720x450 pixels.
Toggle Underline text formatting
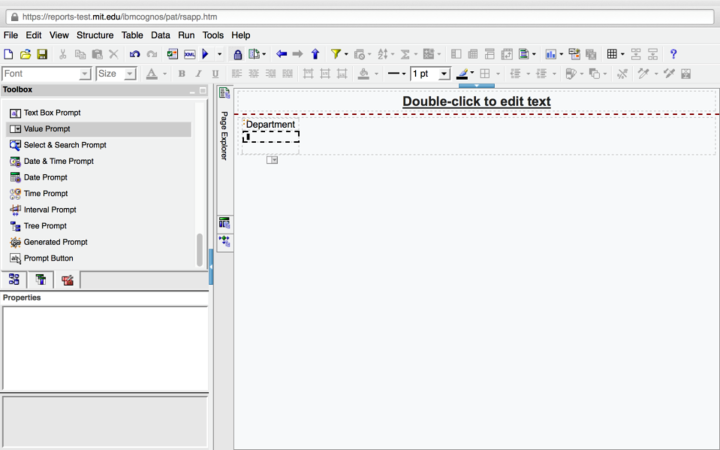215,74
